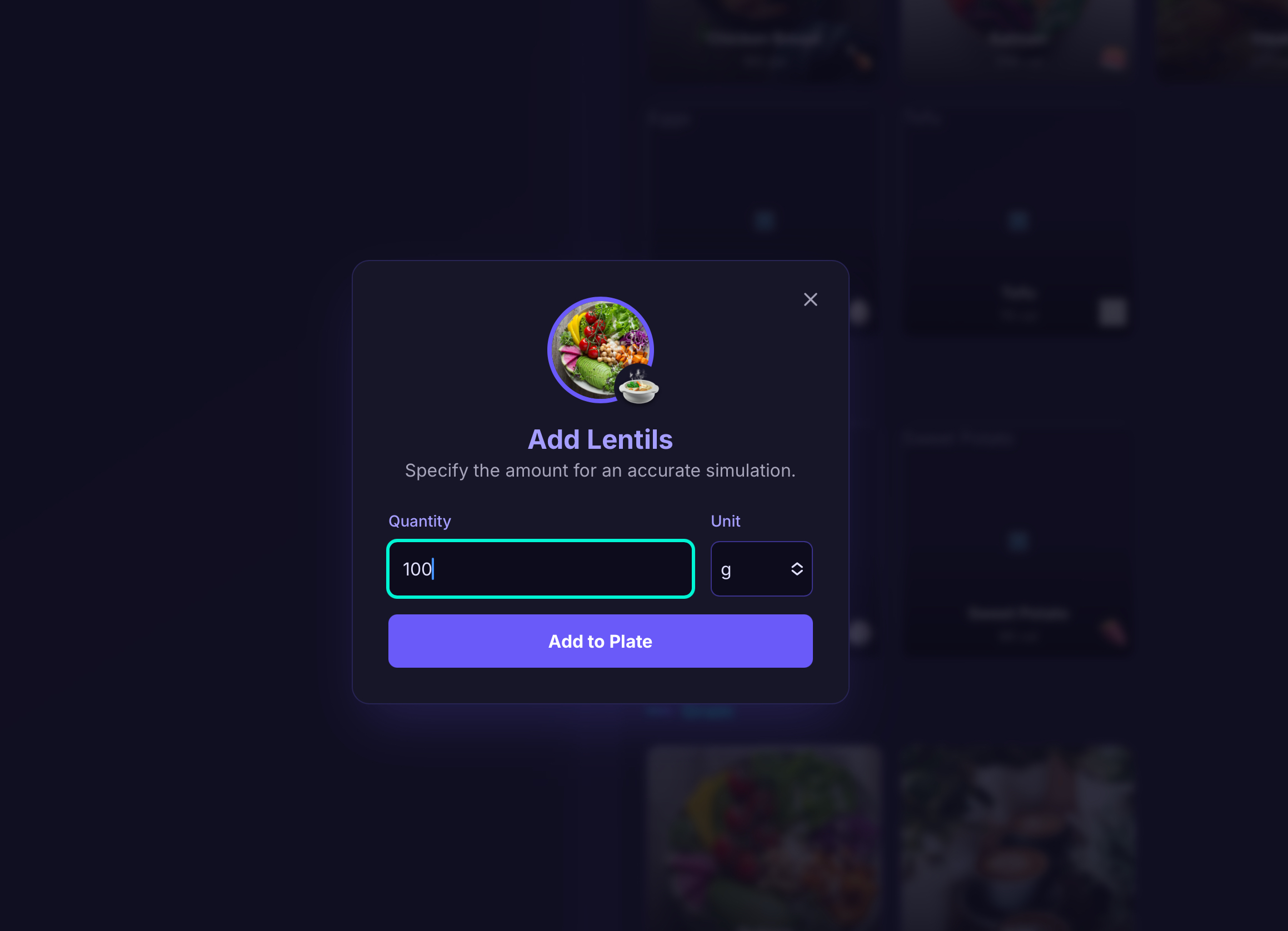Click the subtitle about accurate simulation

(600, 470)
